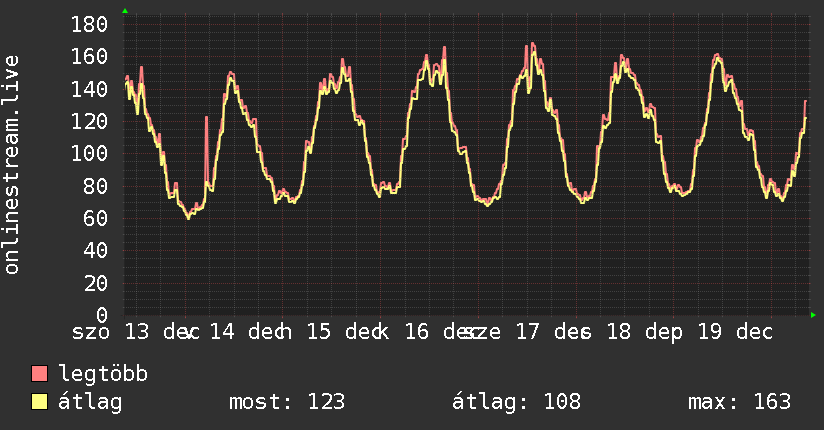Click the 120 y-axis label
This screenshot has height=430, width=824.
click(89, 121)
